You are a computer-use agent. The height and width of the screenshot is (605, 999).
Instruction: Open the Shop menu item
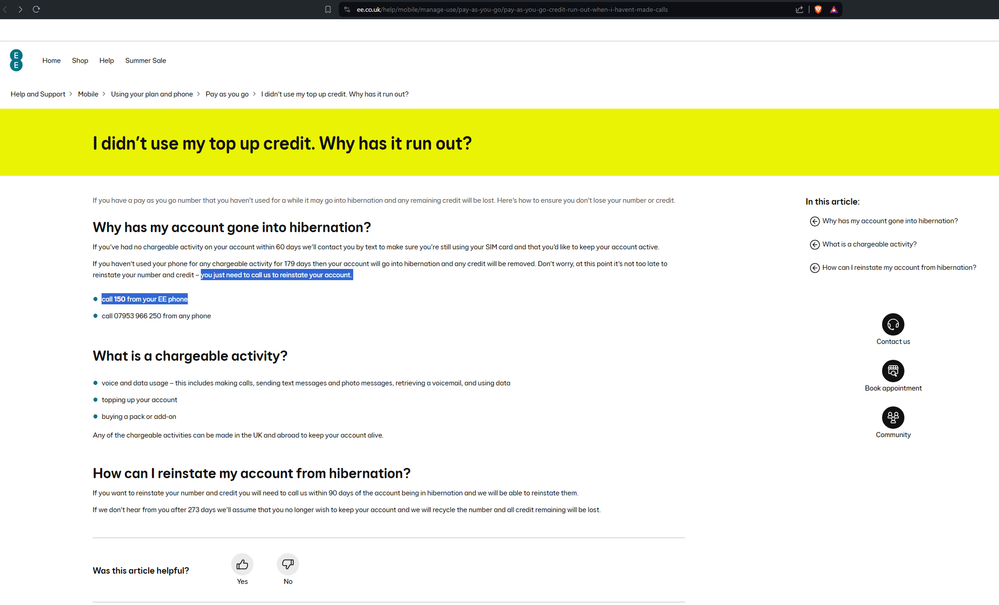click(80, 60)
